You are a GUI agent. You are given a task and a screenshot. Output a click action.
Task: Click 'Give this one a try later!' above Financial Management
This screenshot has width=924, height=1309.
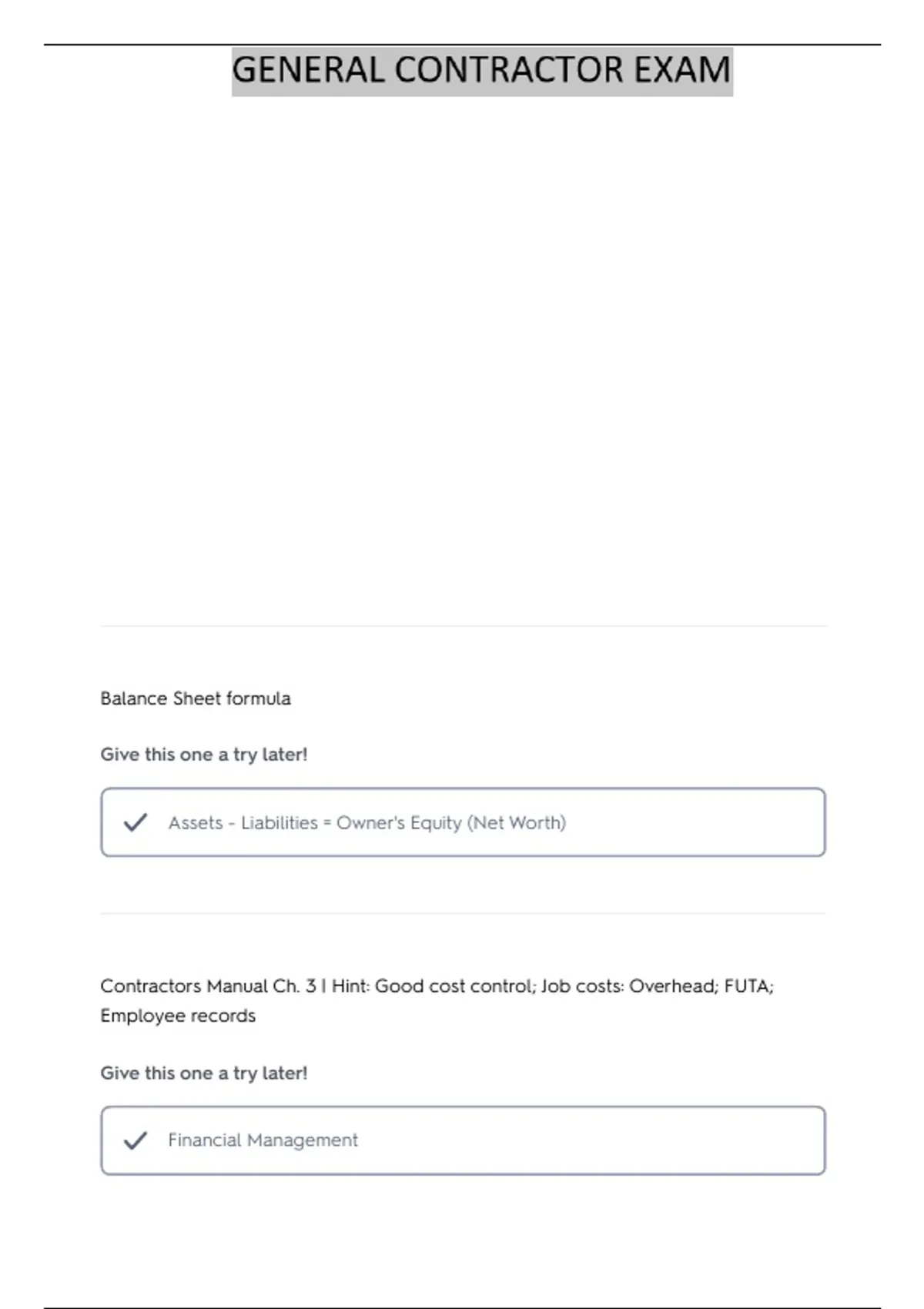tap(204, 1073)
